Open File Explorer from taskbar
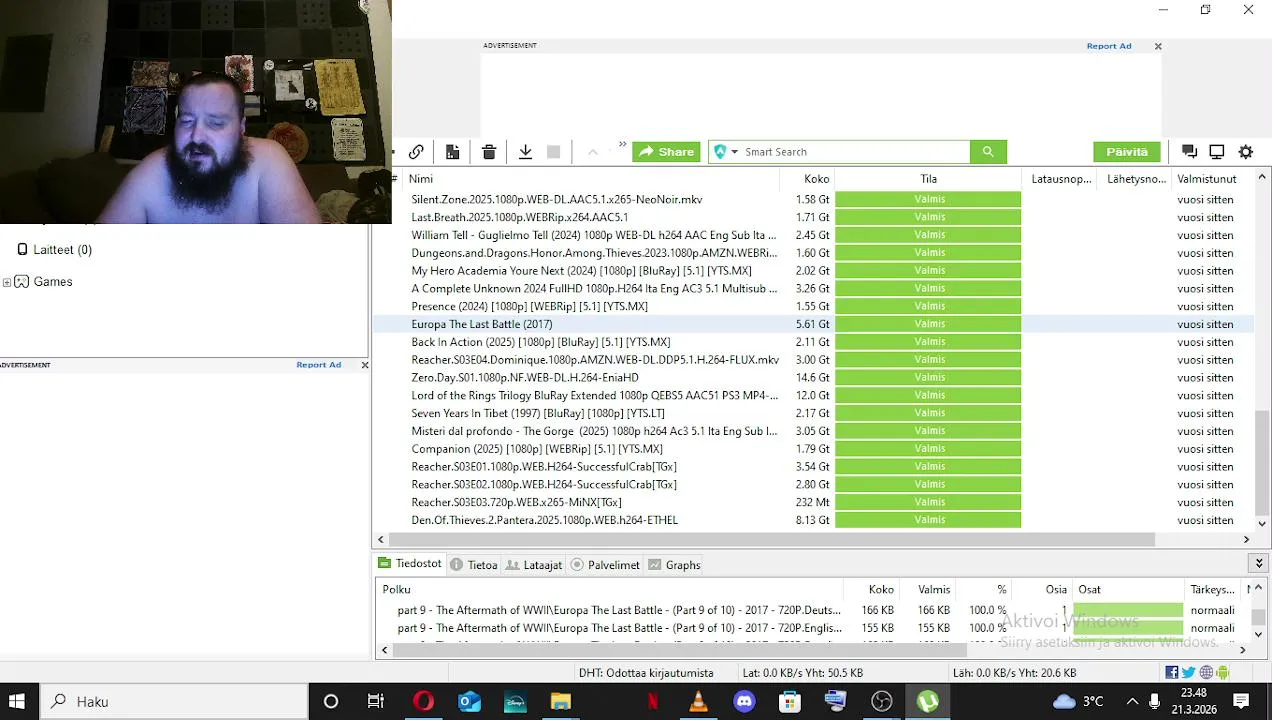Image resolution: width=1272 pixels, height=720 pixels. click(x=561, y=701)
